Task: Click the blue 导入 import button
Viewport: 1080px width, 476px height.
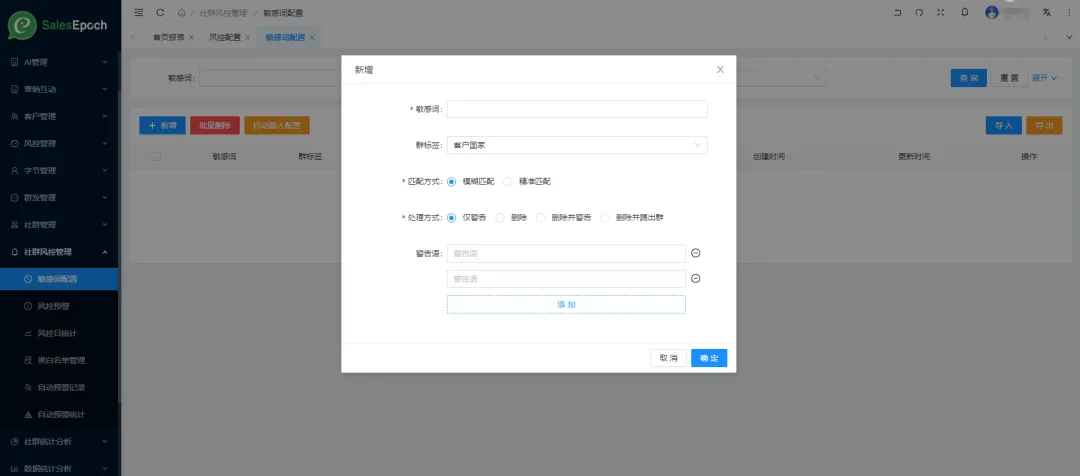Action: [1004, 125]
